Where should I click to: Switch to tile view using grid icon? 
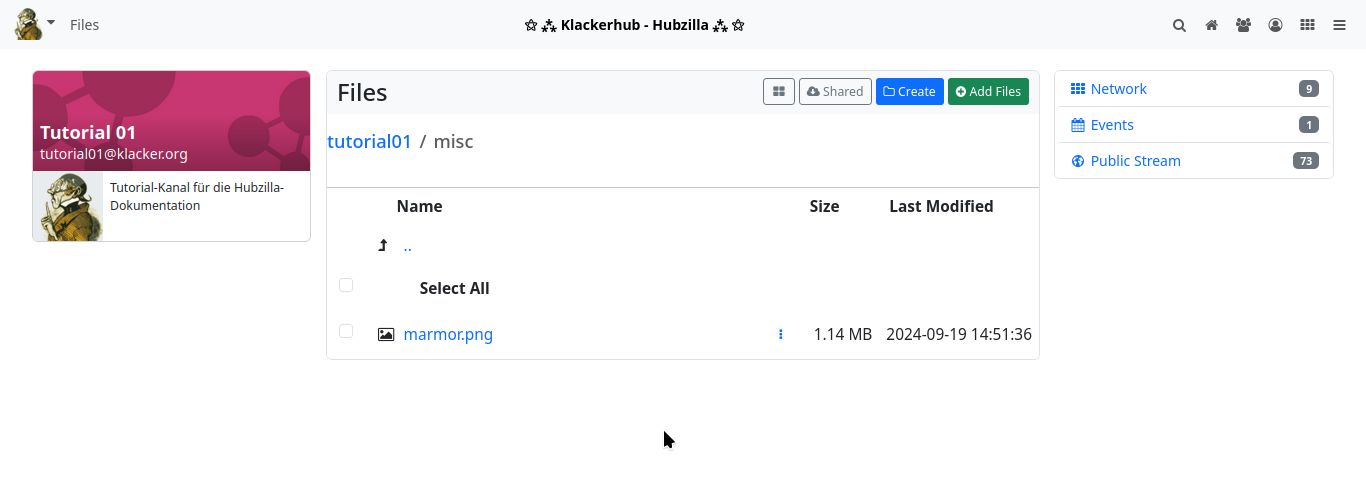(779, 91)
